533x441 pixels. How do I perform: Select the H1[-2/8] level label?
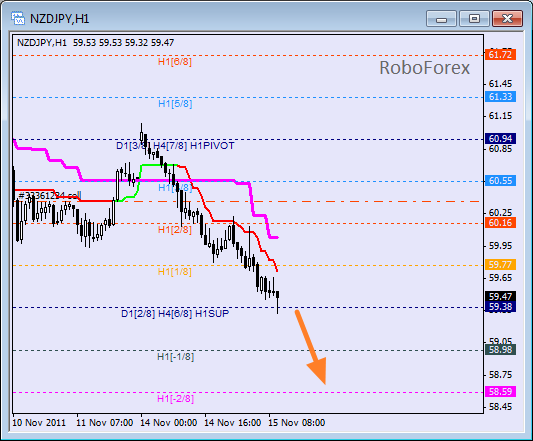click(175, 398)
